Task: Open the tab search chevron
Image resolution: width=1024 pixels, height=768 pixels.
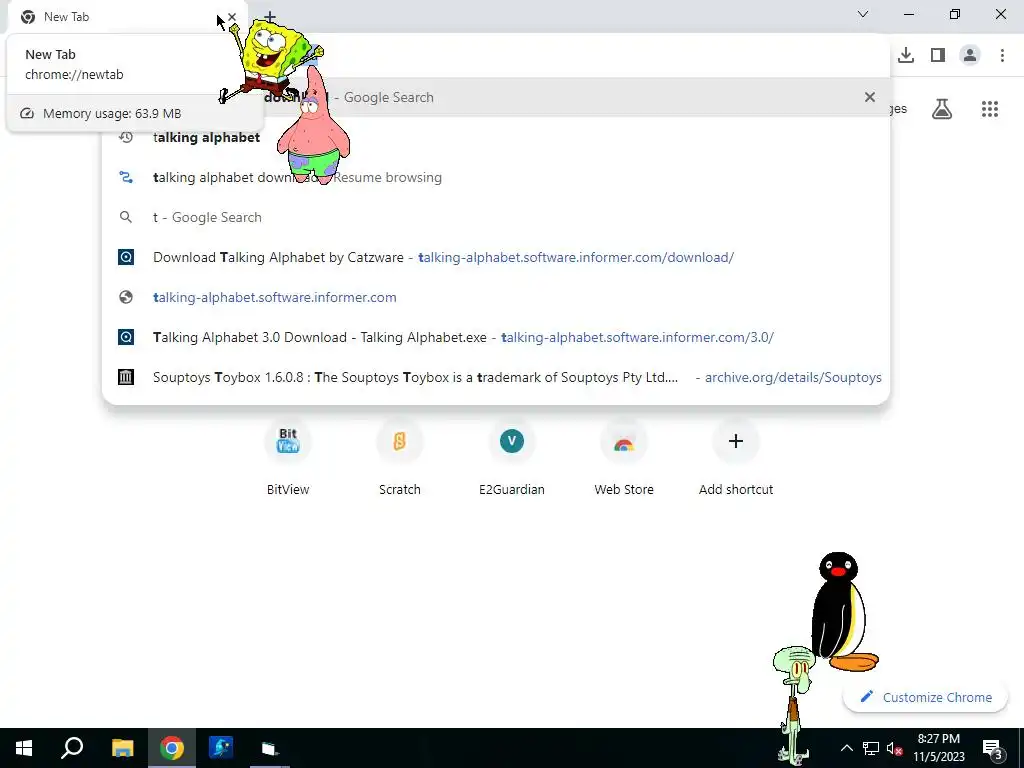Action: pyautogui.click(x=863, y=14)
